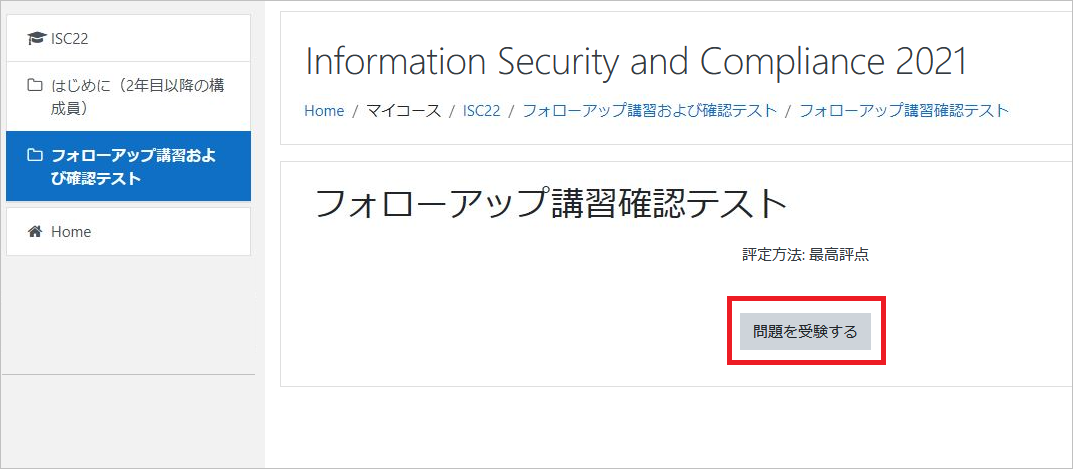Click the 評定方法: 最高評点 text
The width and height of the screenshot is (1073, 469).
(x=805, y=255)
